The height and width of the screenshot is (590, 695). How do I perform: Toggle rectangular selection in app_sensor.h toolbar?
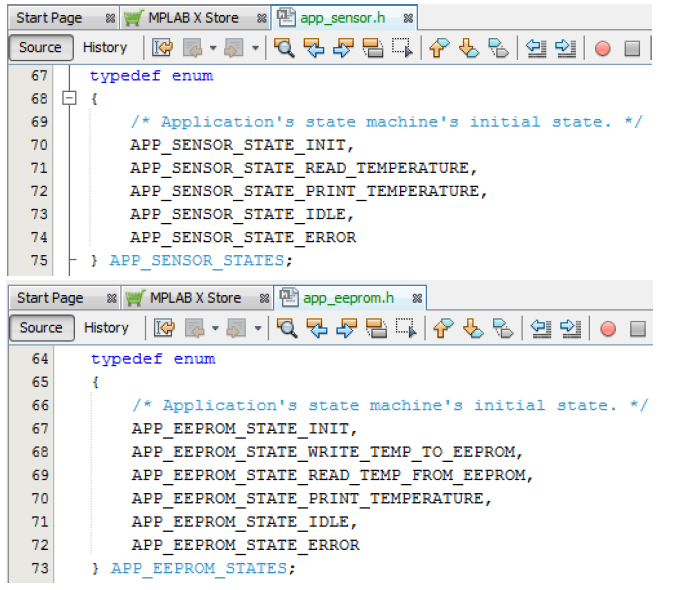coord(402,47)
